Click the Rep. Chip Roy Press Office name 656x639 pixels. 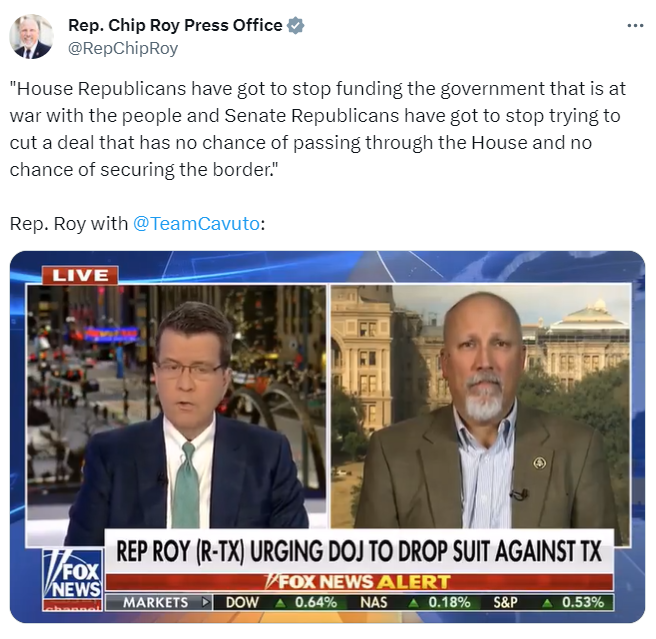click(175, 25)
